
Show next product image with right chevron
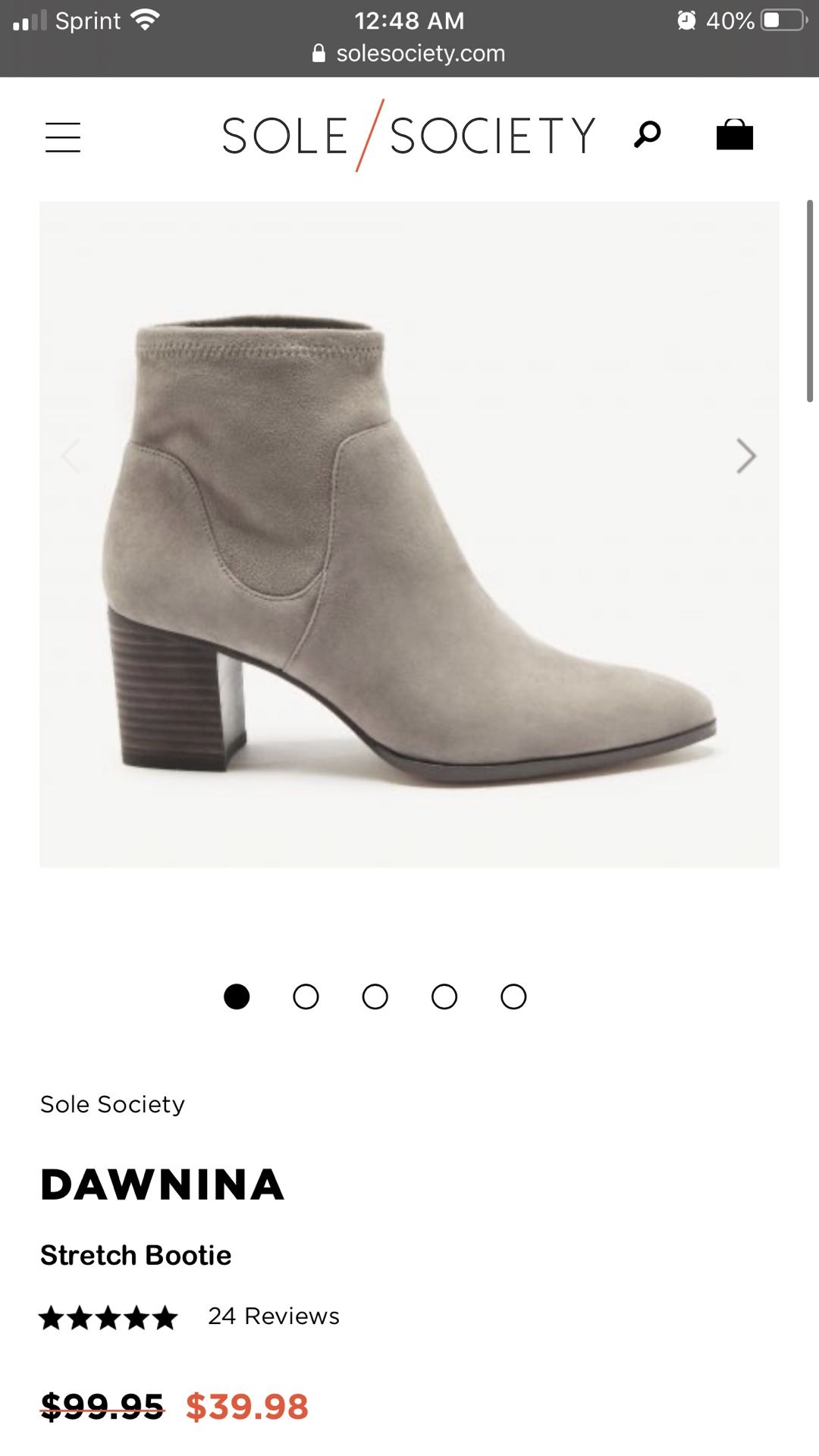(746, 456)
